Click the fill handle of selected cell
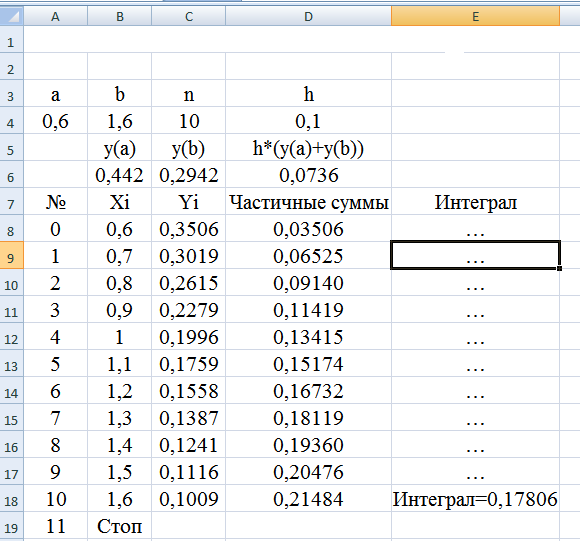 tap(559, 268)
